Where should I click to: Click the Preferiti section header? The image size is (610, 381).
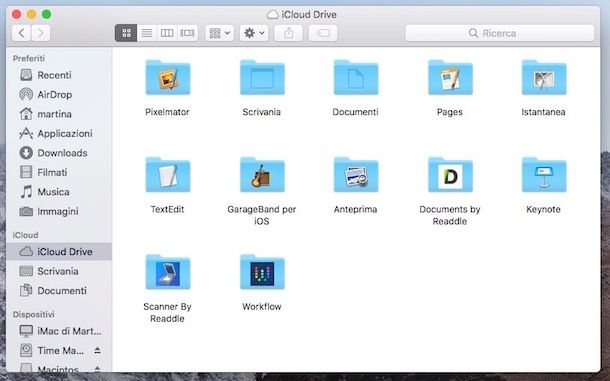tap(29, 58)
